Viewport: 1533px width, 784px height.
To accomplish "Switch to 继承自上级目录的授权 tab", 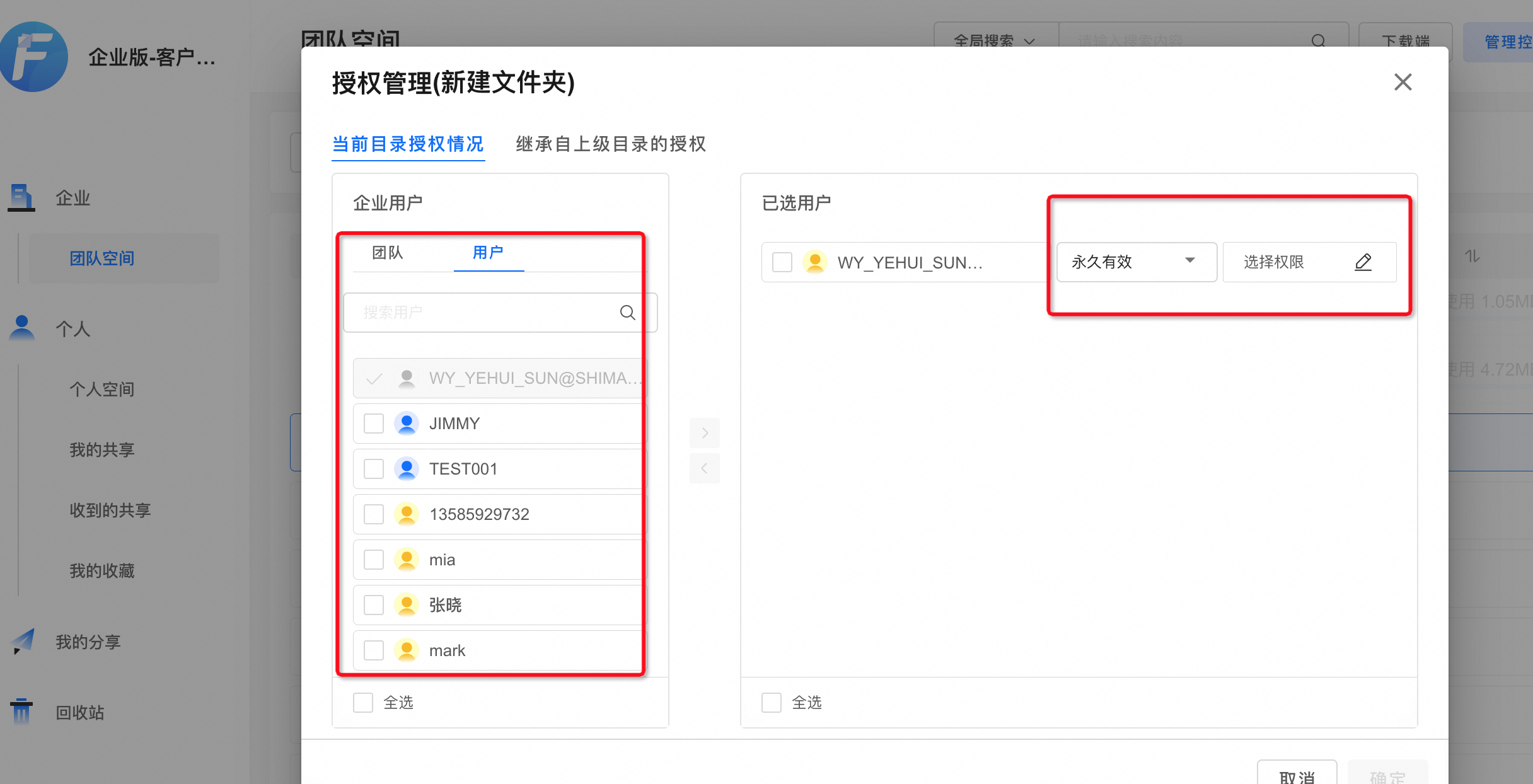I will pos(610,144).
